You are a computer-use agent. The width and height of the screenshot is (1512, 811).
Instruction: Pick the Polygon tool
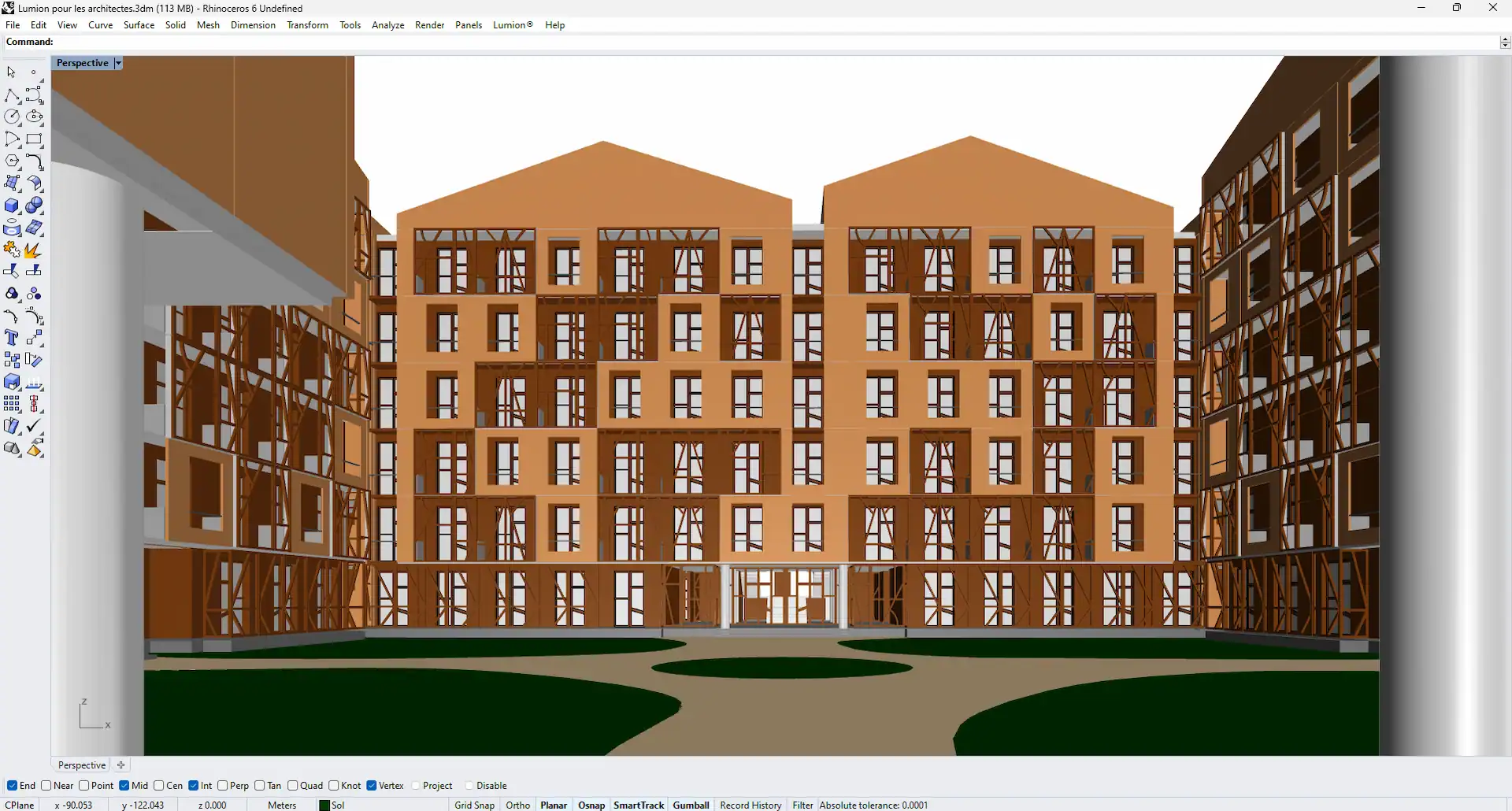coord(12,161)
